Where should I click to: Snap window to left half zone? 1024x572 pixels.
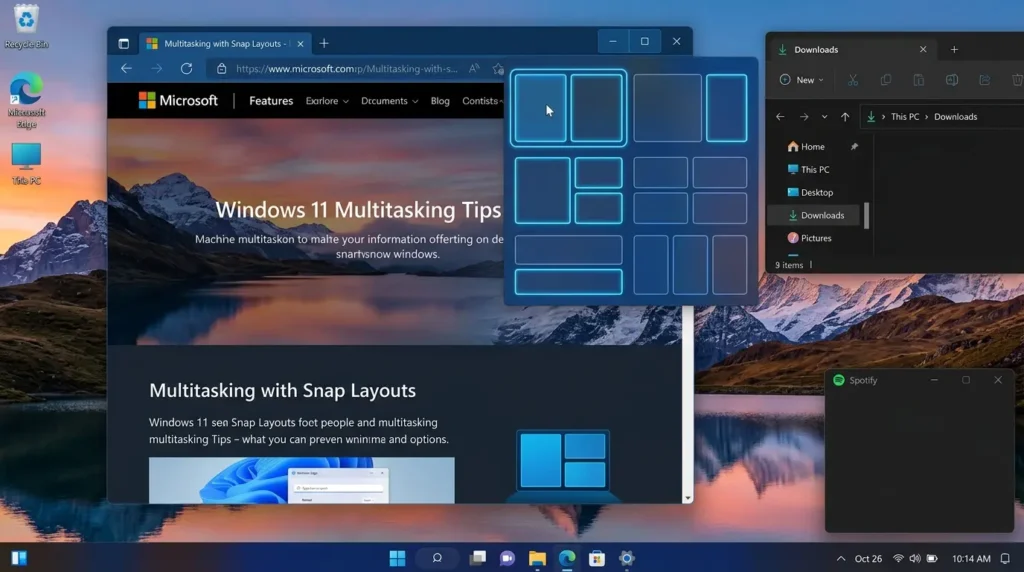(x=540, y=108)
